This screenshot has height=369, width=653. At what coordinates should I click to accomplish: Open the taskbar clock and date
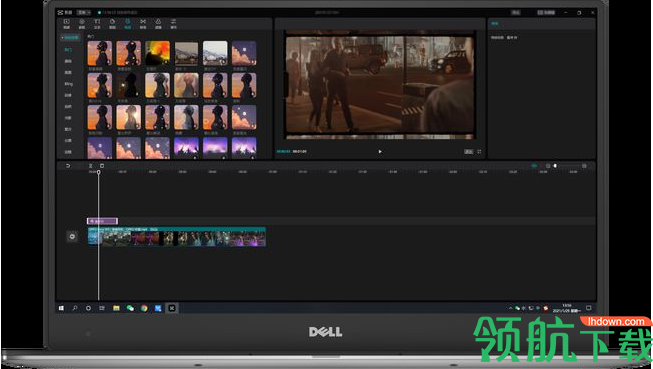pyautogui.click(x=566, y=308)
